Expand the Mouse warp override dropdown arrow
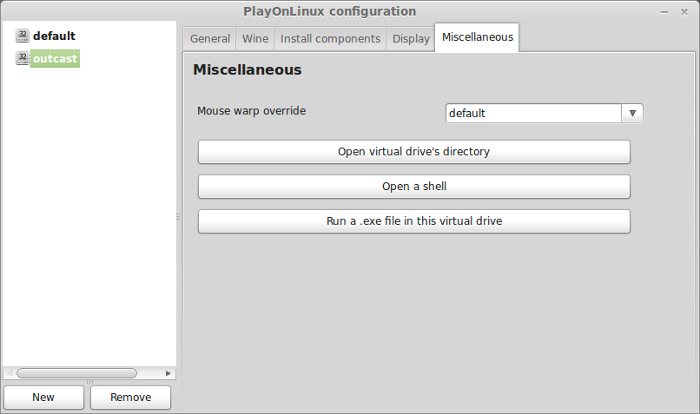 click(632, 113)
